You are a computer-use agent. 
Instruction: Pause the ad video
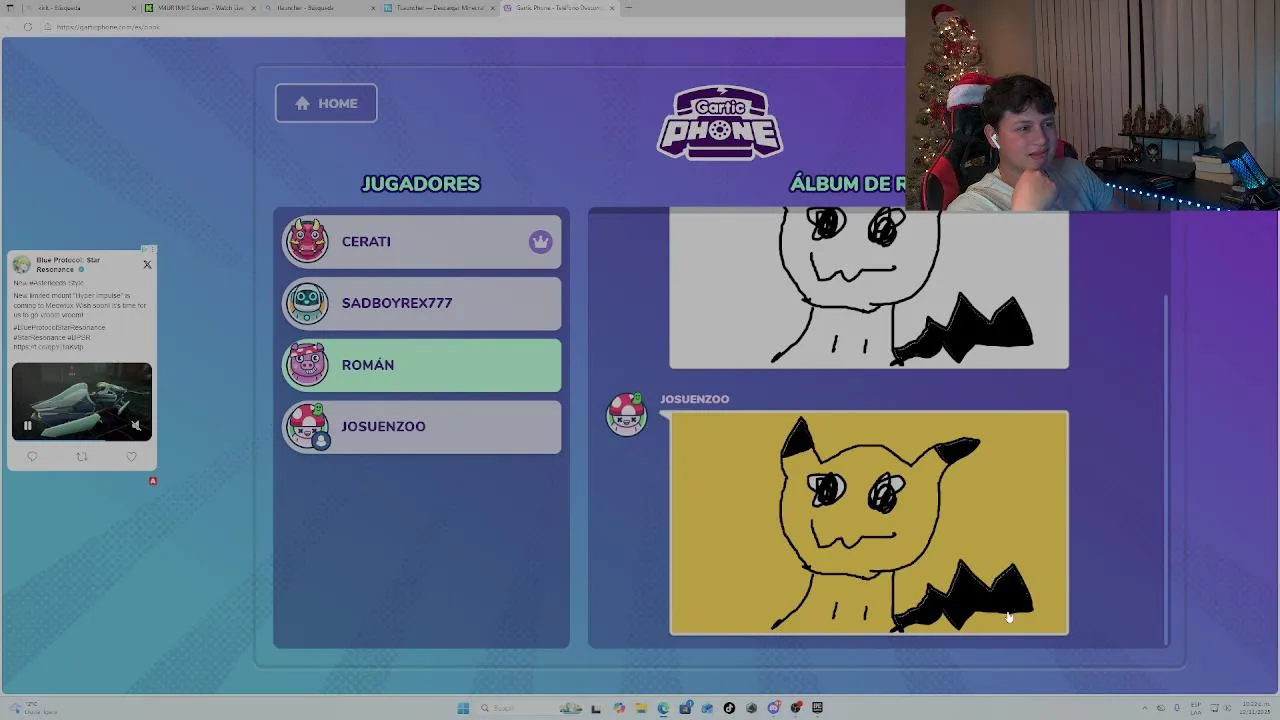(x=27, y=426)
